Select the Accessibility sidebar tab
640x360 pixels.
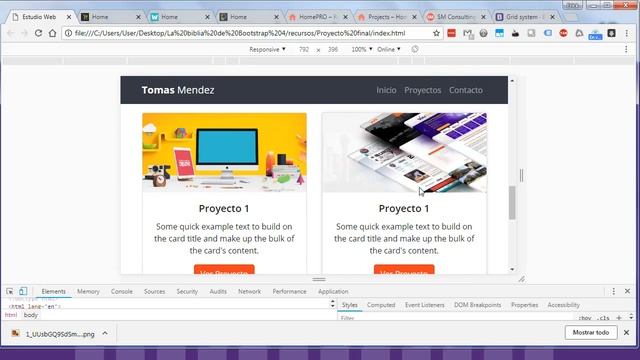pos(564,305)
